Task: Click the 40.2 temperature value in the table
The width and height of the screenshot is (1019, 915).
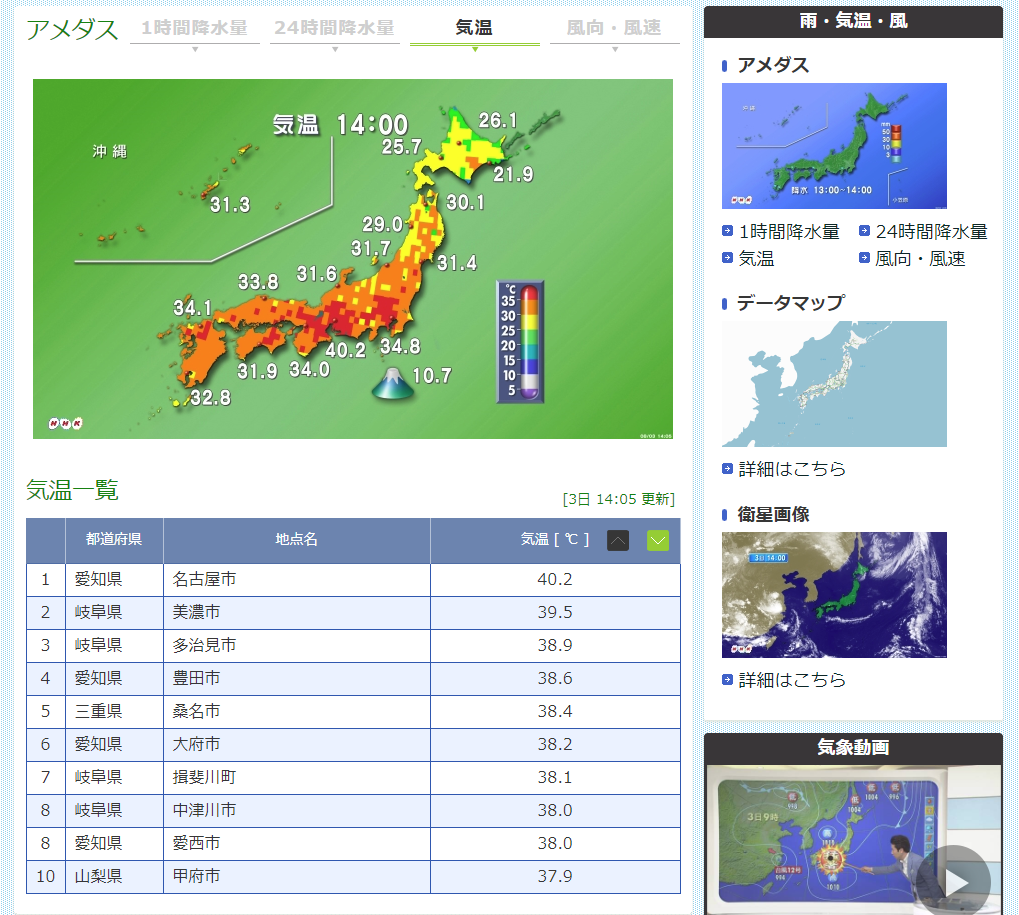Action: (555, 580)
